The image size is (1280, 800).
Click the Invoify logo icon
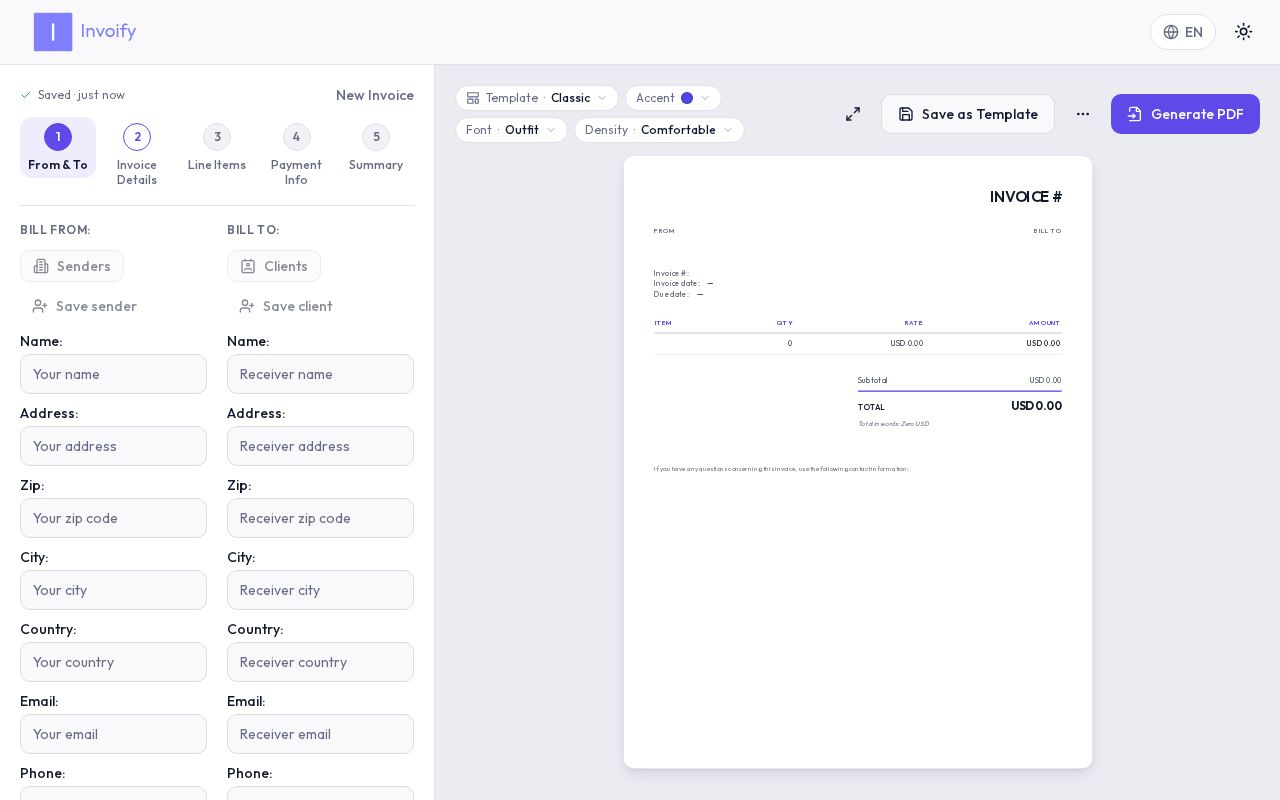[x=53, y=32]
